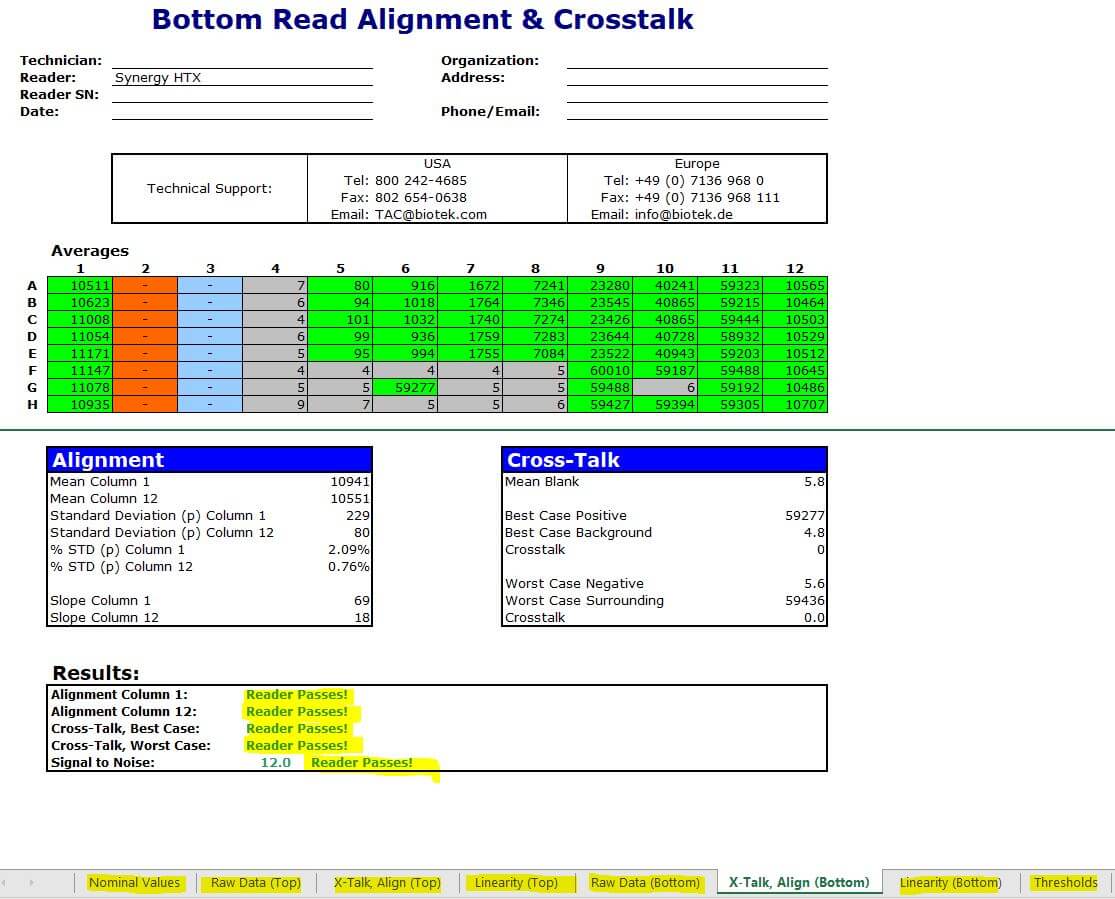
Task: Select the Reader field containing Synergy HTX
Action: tap(242, 78)
